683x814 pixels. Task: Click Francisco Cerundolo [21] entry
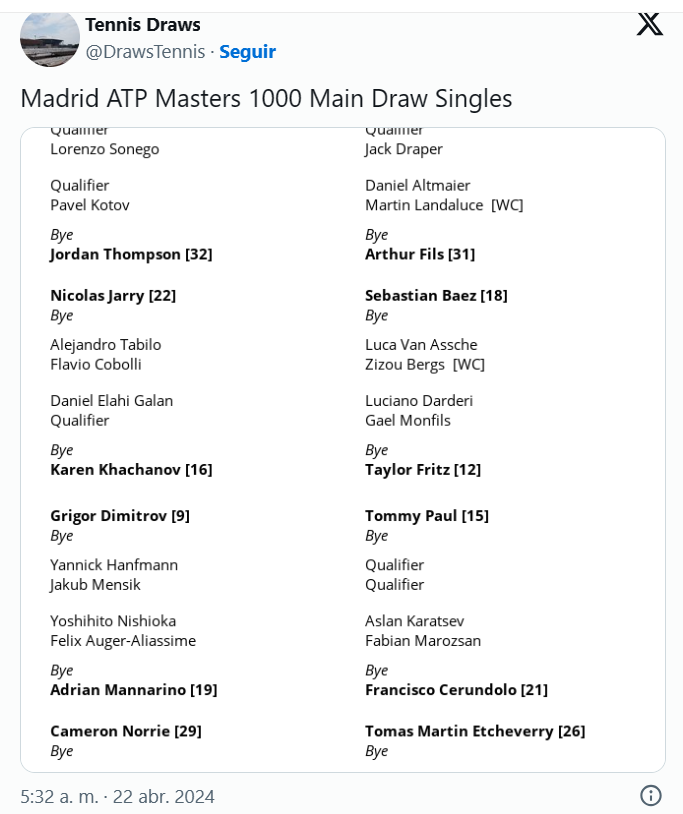pos(457,690)
